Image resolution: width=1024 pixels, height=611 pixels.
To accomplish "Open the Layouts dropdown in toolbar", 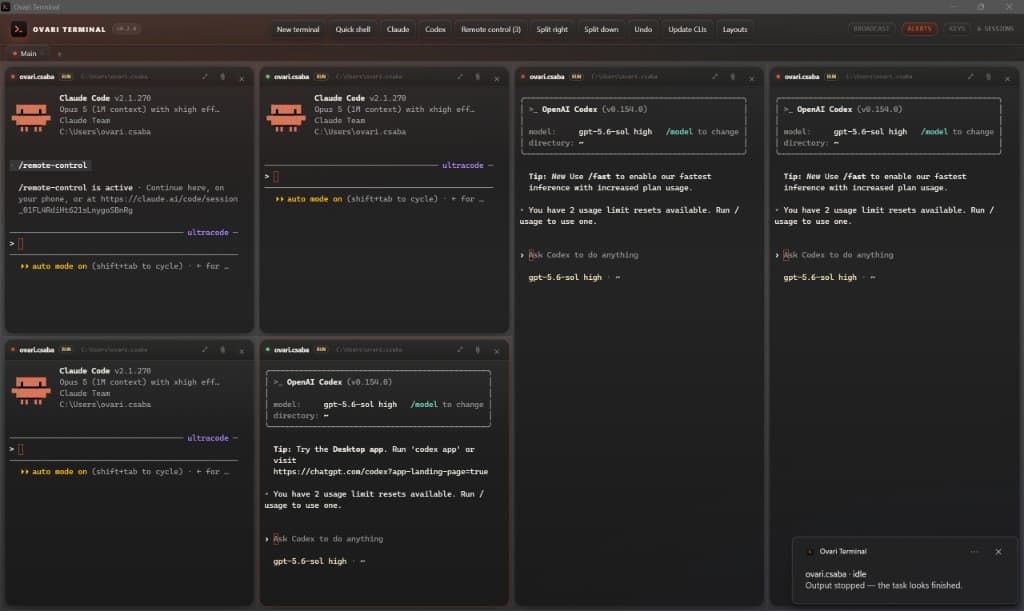I will [x=735, y=29].
